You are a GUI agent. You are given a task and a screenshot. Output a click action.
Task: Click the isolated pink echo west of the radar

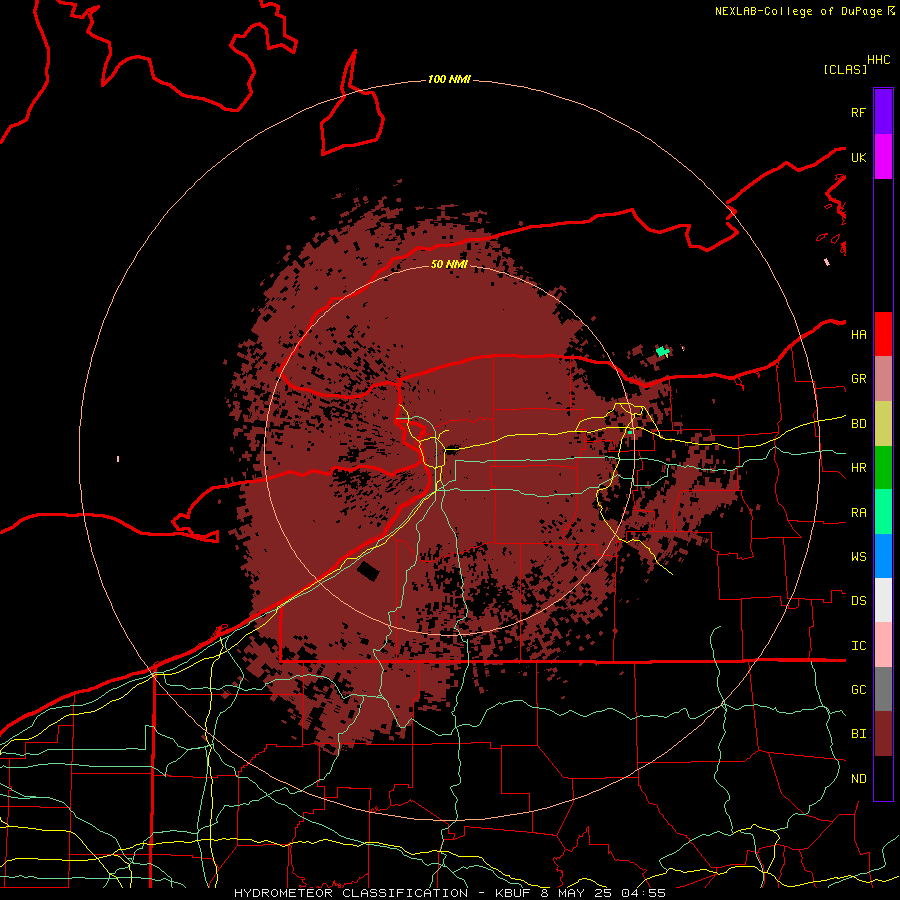point(118,459)
